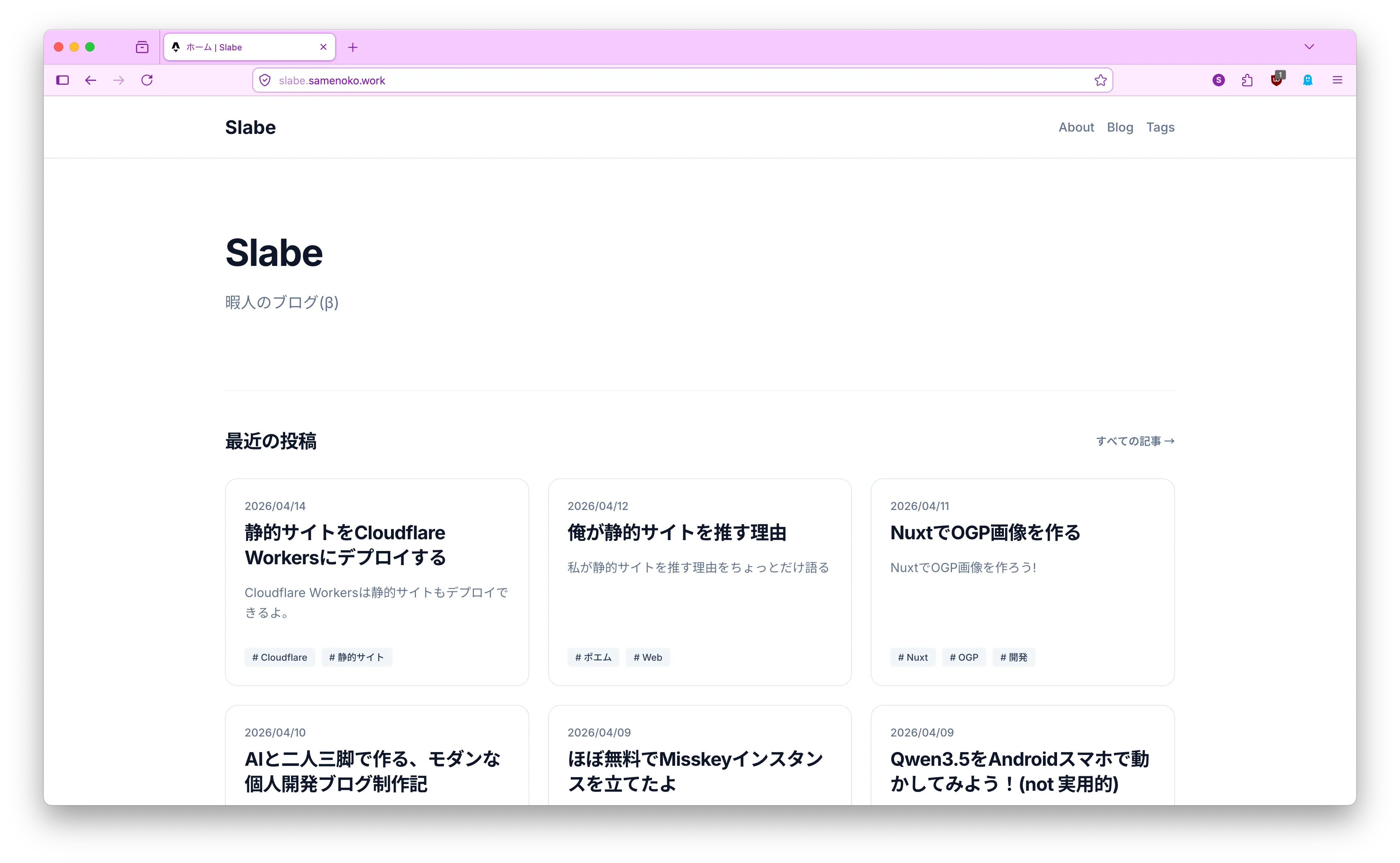Open post ほぼ無料でMisskeyインスタンスを立てたよ

tap(695, 771)
